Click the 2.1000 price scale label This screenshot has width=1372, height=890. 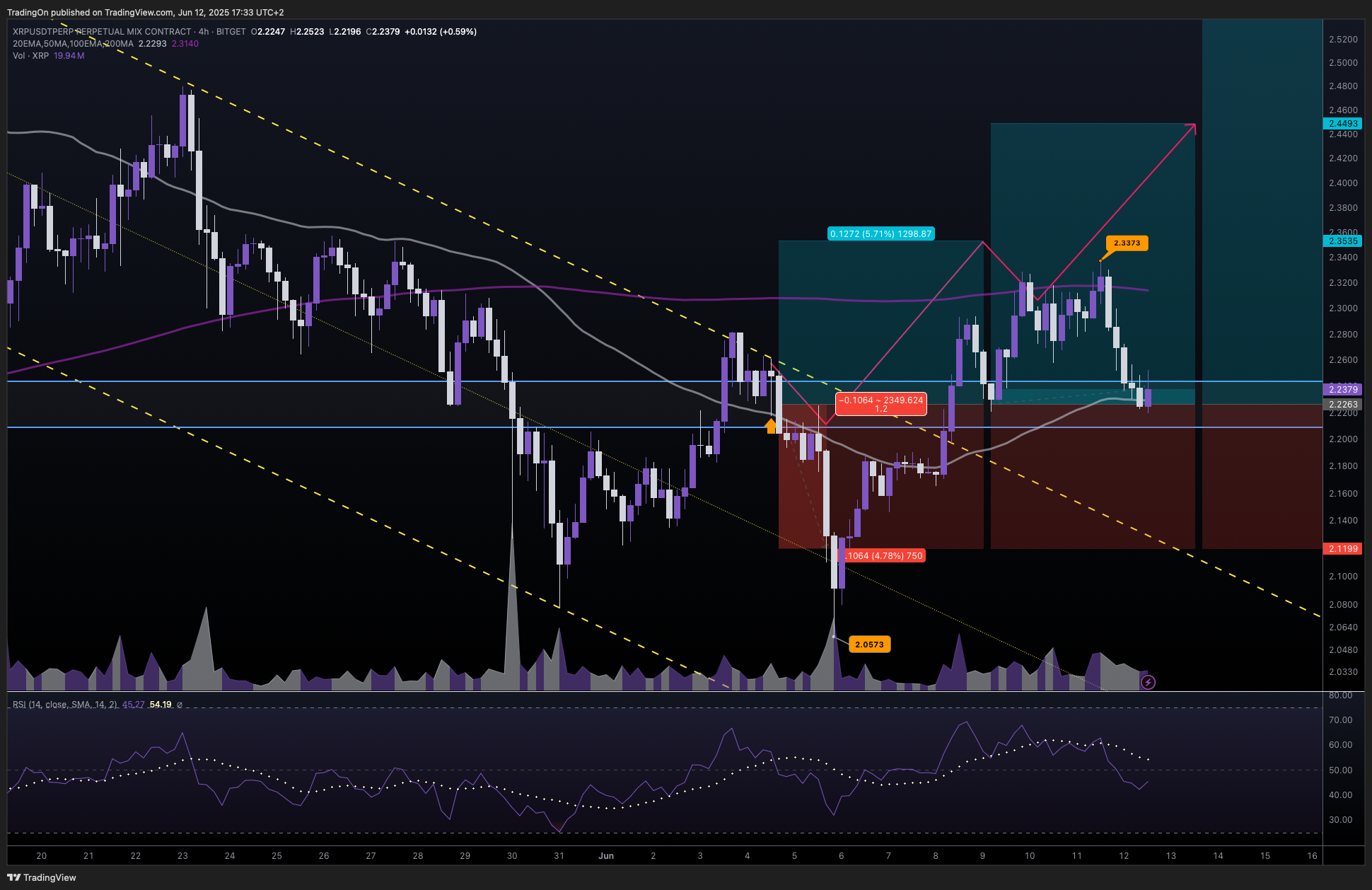[x=1343, y=577]
